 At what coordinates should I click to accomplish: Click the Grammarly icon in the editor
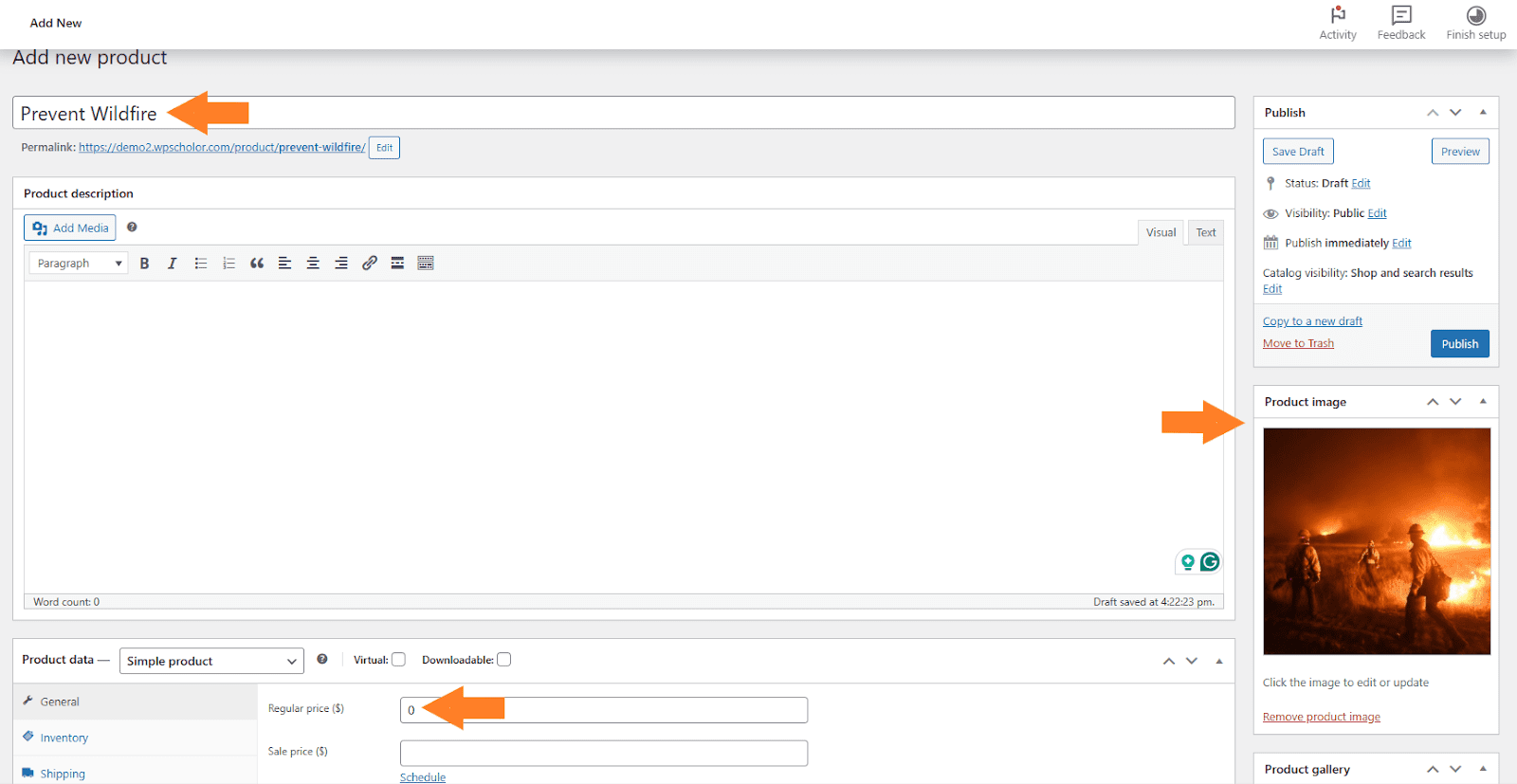pos(1210,562)
